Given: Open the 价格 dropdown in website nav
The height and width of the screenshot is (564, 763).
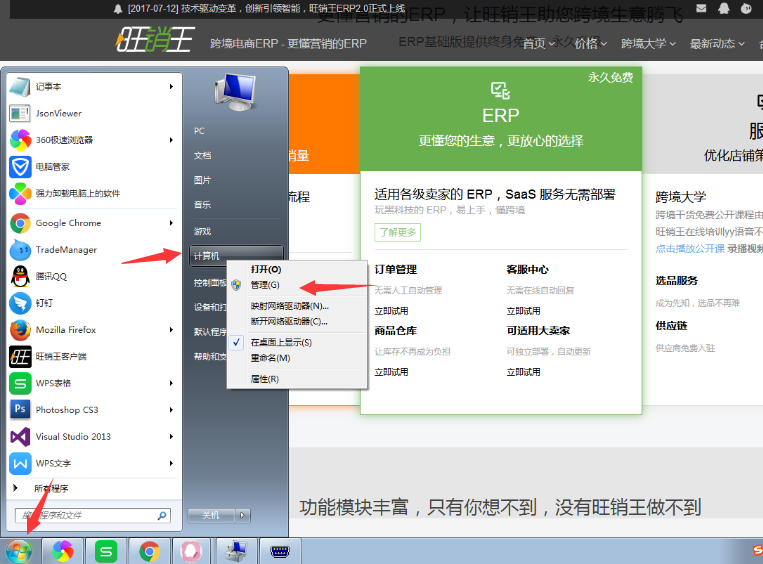Looking at the screenshot, I should 590,44.
